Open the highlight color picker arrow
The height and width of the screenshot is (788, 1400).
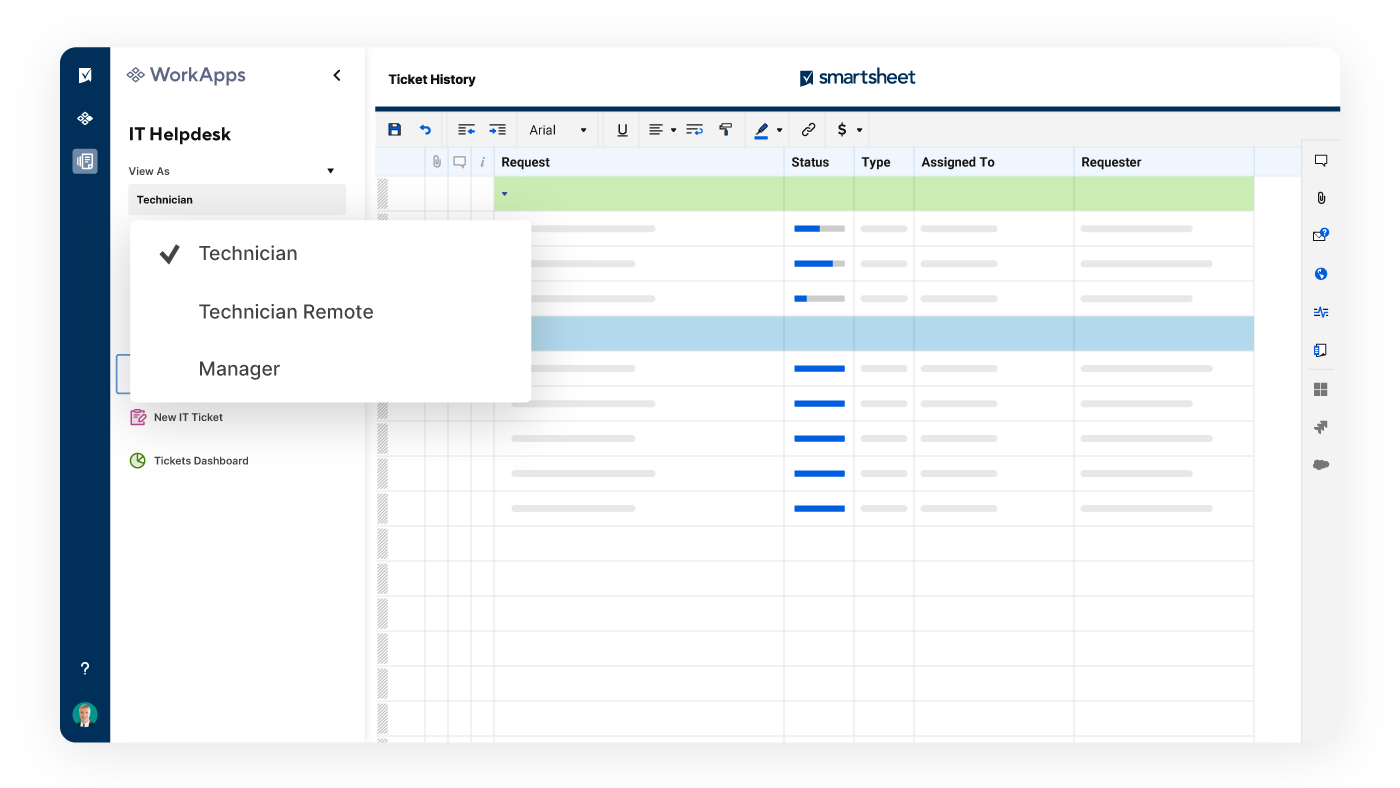tap(779, 130)
